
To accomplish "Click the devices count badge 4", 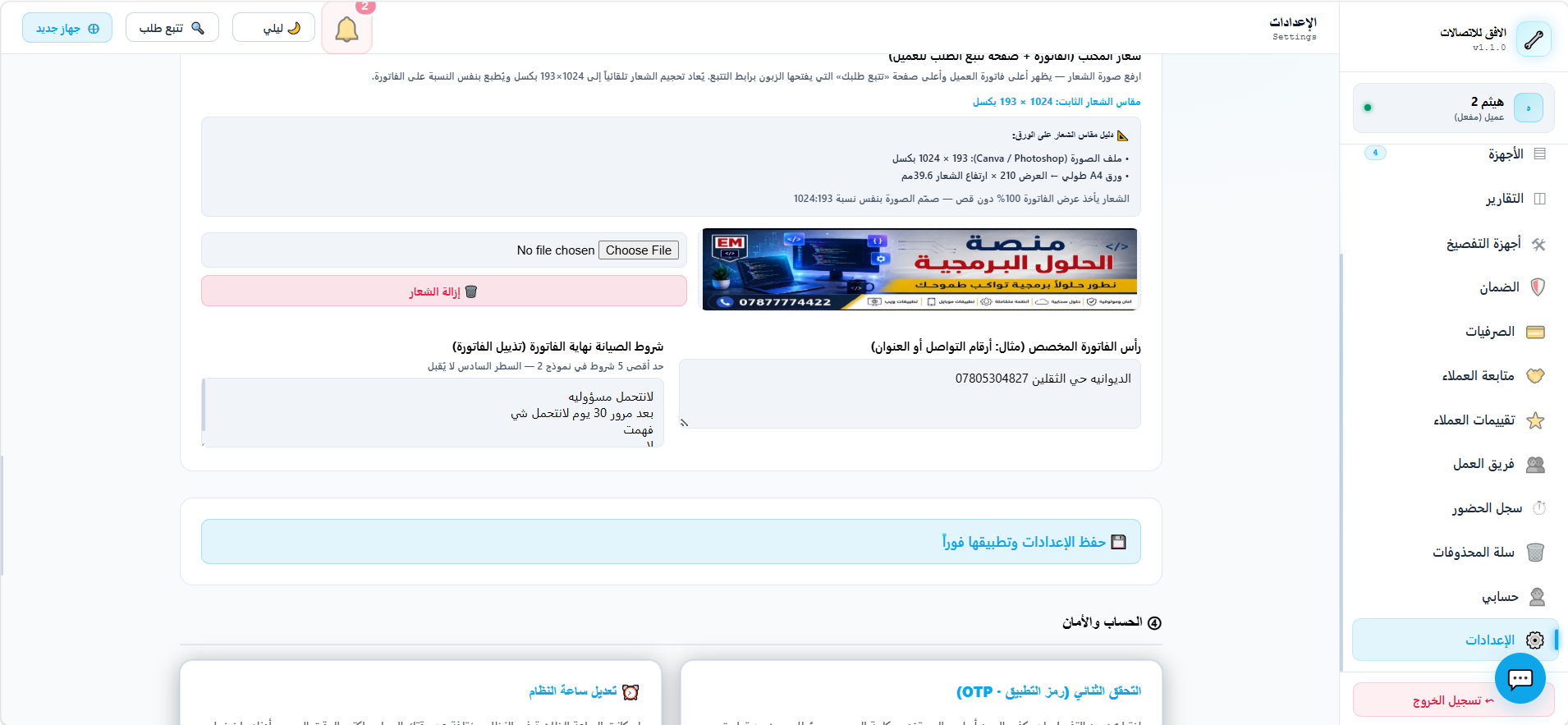I will 1375,153.
